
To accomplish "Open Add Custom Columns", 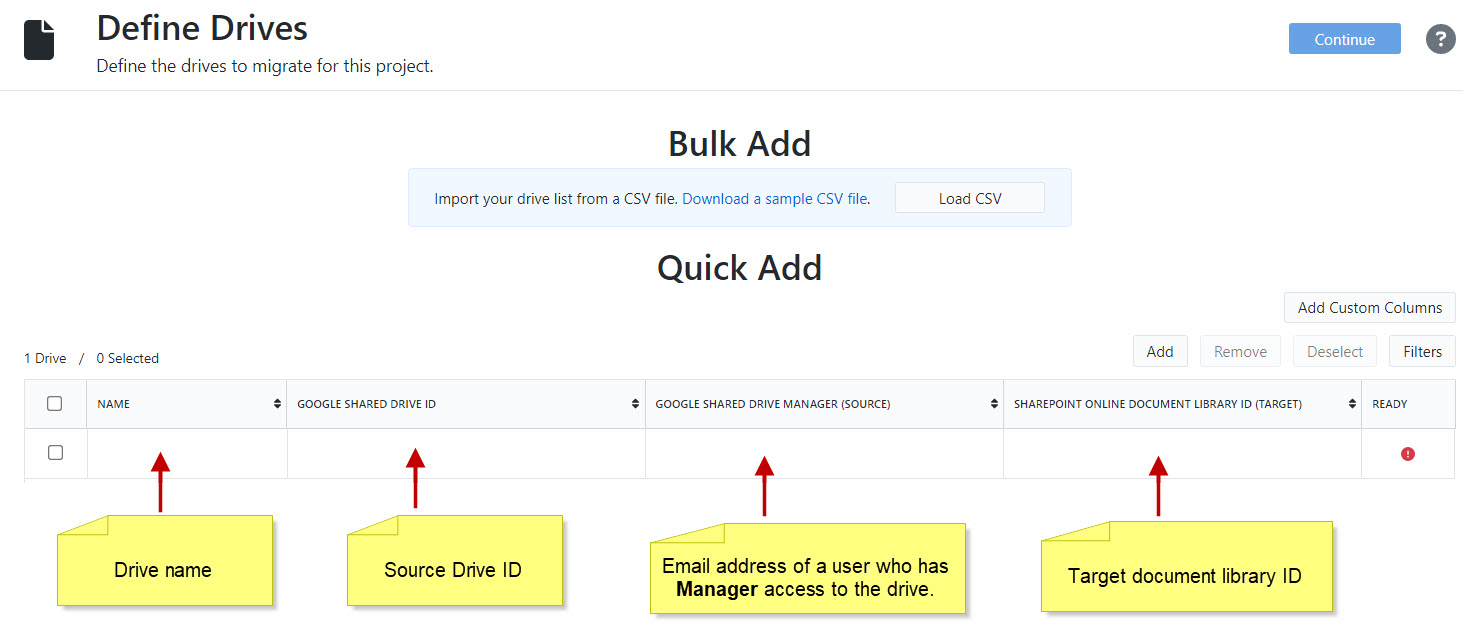I will click(x=1369, y=308).
